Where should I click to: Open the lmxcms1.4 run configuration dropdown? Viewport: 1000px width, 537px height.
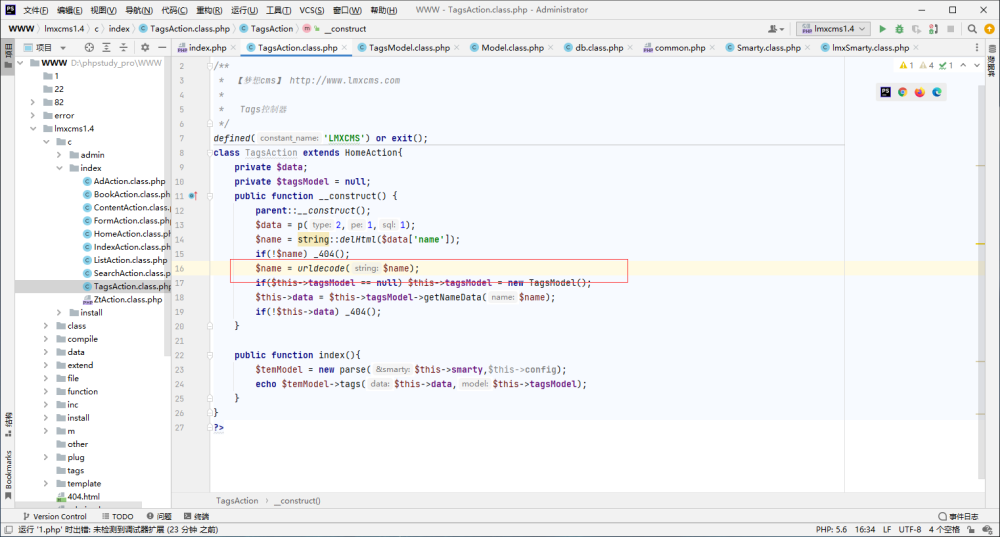pyautogui.click(x=833, y=29)
